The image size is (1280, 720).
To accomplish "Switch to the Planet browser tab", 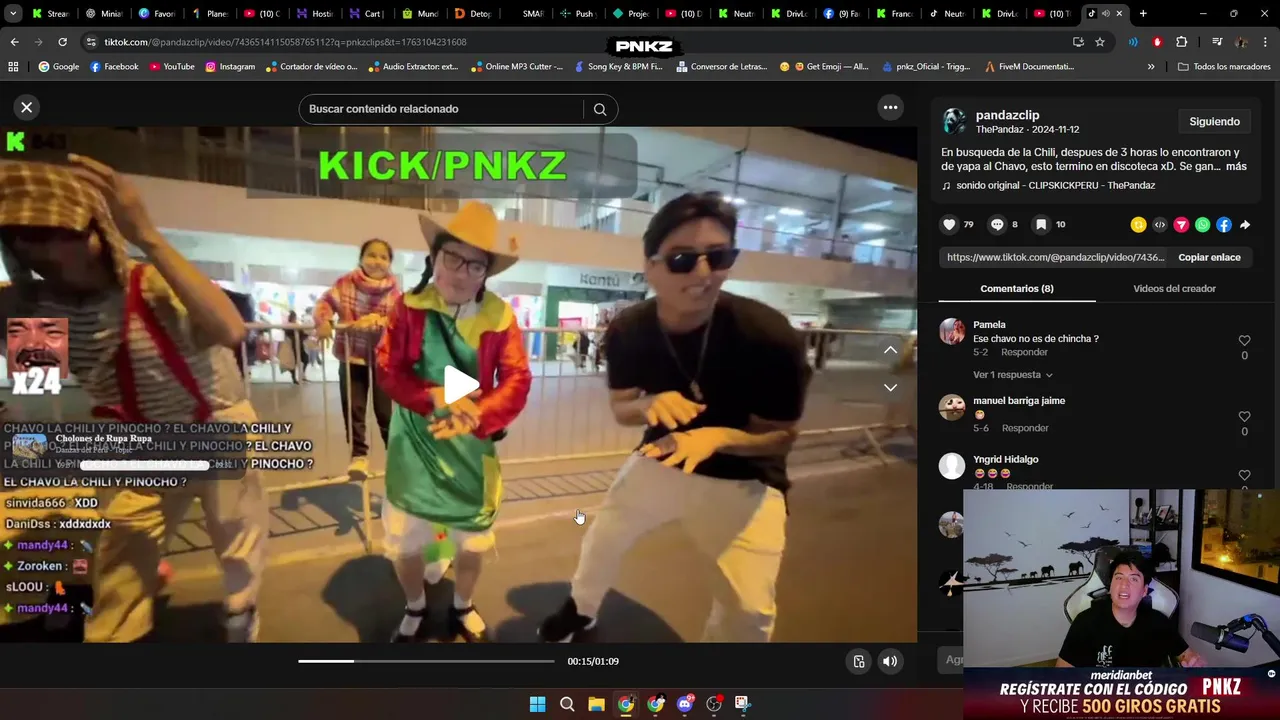I will [x=209, y=14].
